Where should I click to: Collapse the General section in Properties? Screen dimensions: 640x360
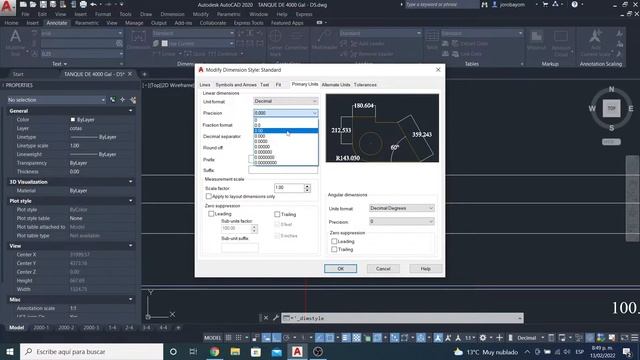(x=131, y=111)
